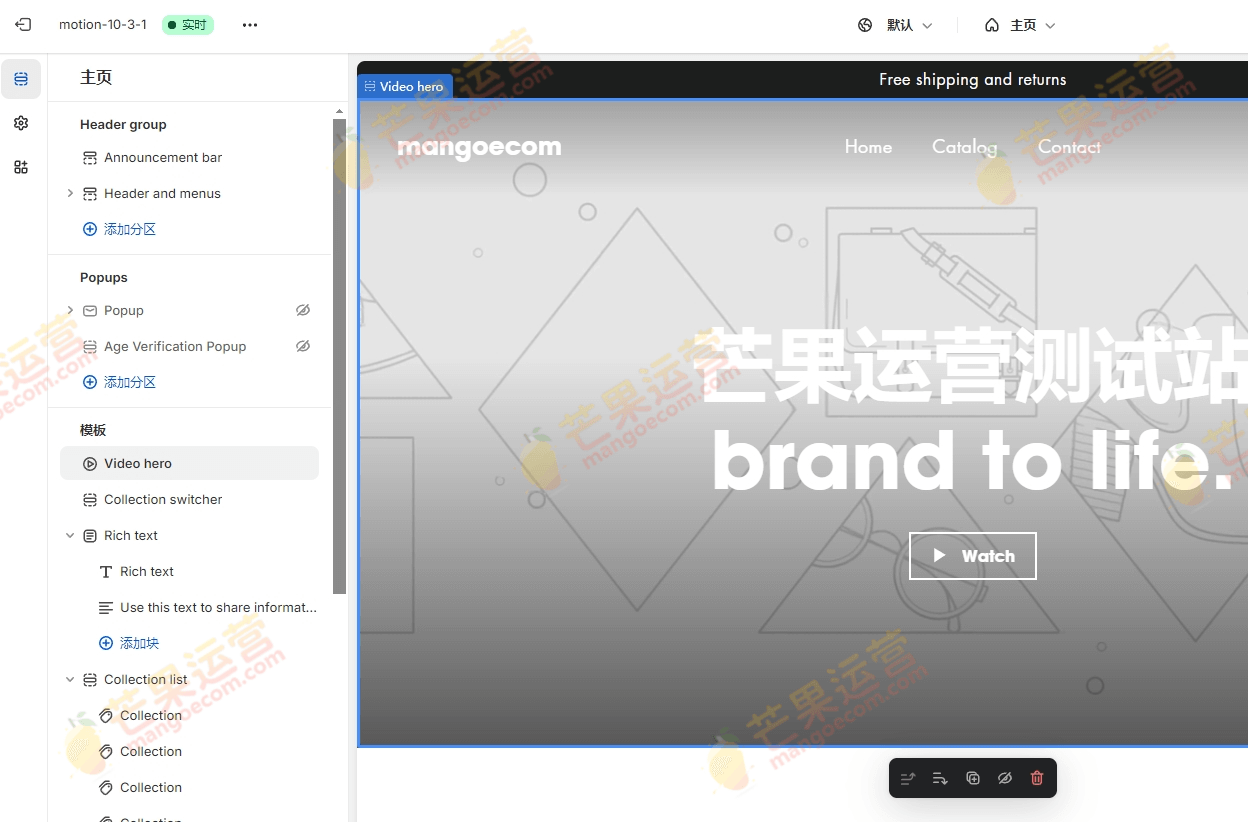Delete section with red trash icon
This screenshot has height=822, width=1248.
pyautogui.click(x=1037, y=778)
